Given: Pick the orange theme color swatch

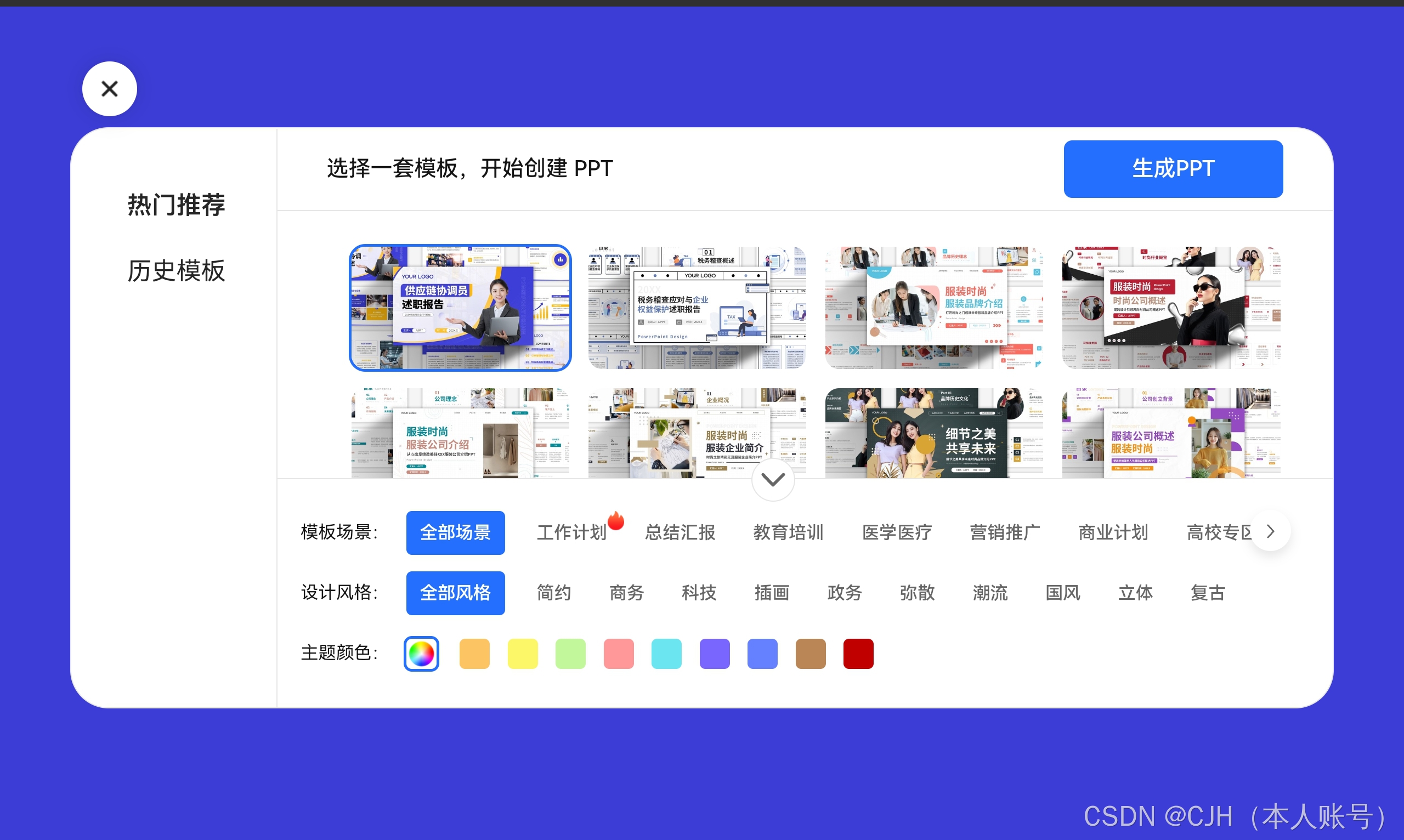Looking at the screenshot, I should (474, 654).
